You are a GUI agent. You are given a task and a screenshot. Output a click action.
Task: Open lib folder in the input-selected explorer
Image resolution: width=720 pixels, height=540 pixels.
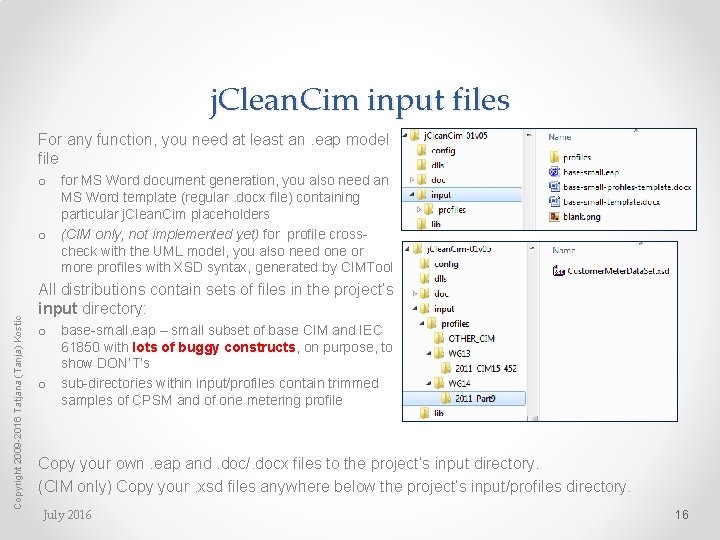(x=429, y=224)
